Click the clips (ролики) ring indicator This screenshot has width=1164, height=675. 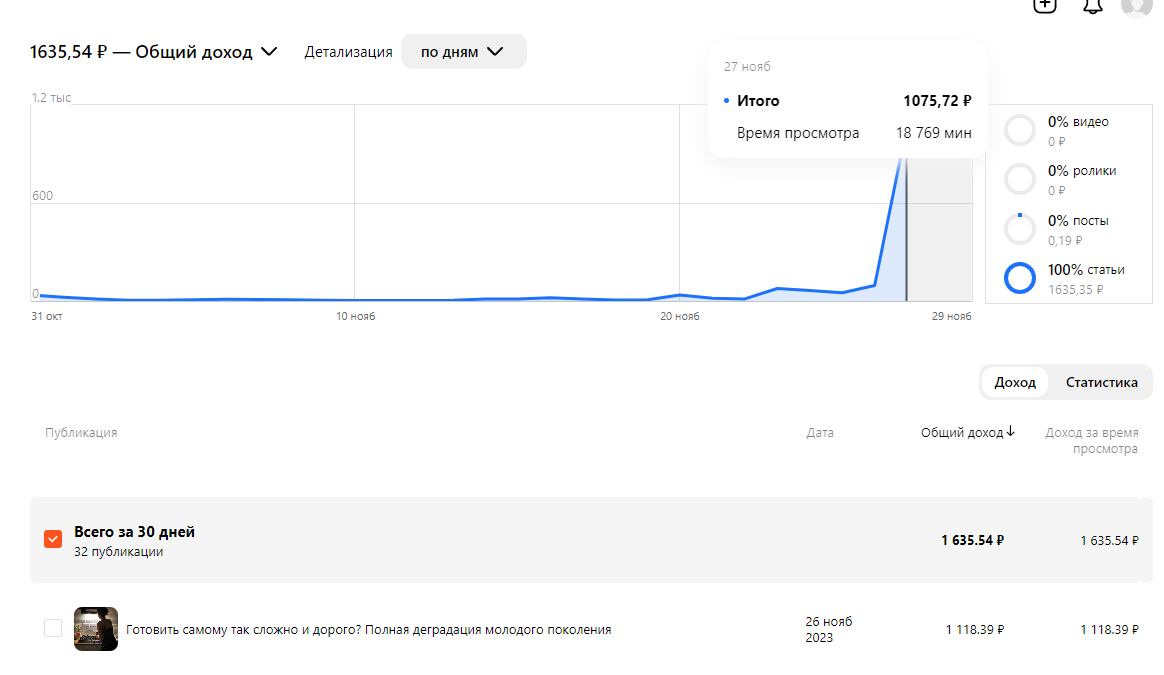coord(1019,179)
